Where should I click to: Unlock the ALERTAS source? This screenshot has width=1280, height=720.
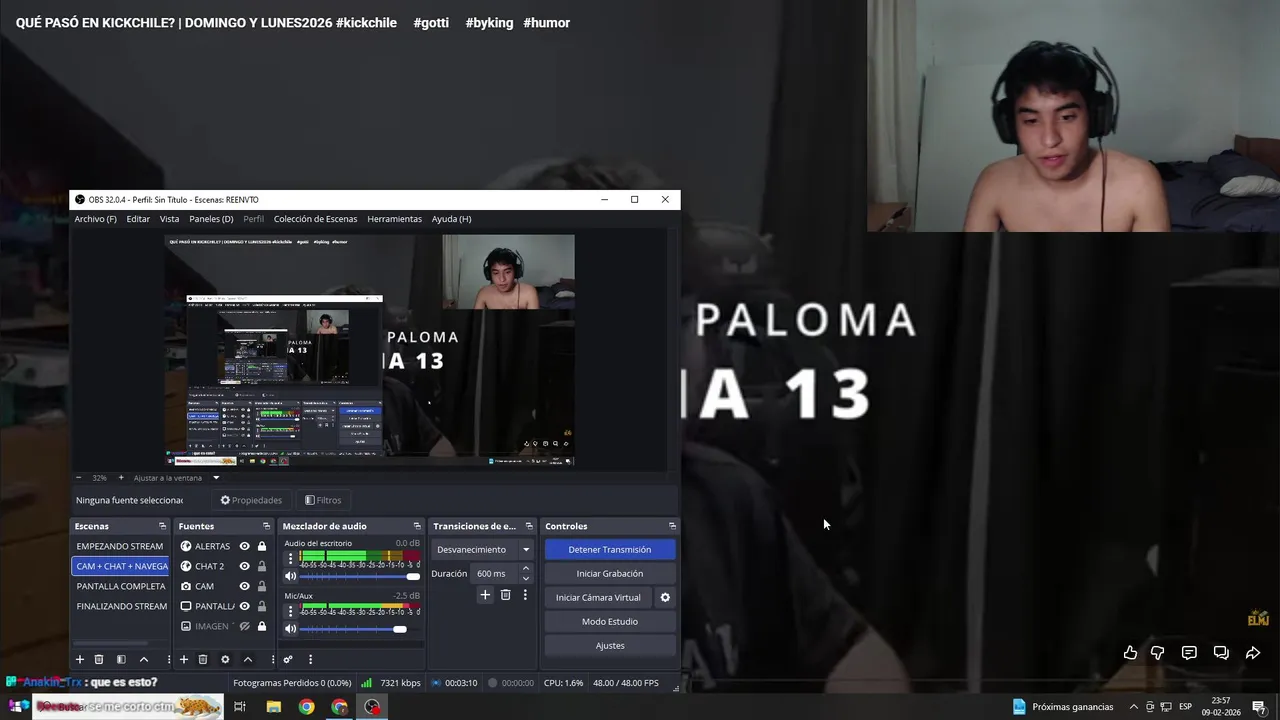click(x=262, y=546)
